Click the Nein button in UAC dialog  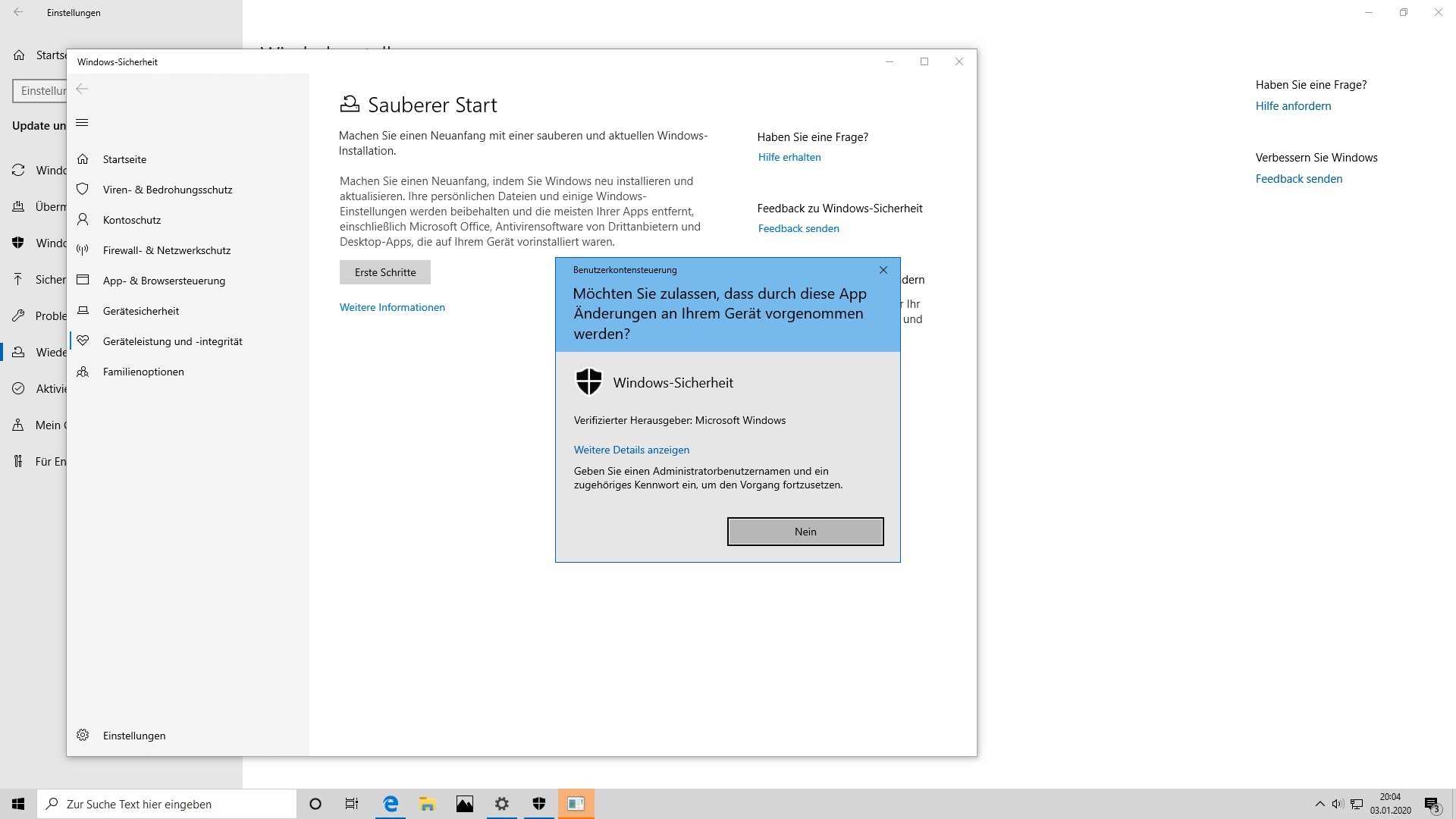(x=805, y=532)
